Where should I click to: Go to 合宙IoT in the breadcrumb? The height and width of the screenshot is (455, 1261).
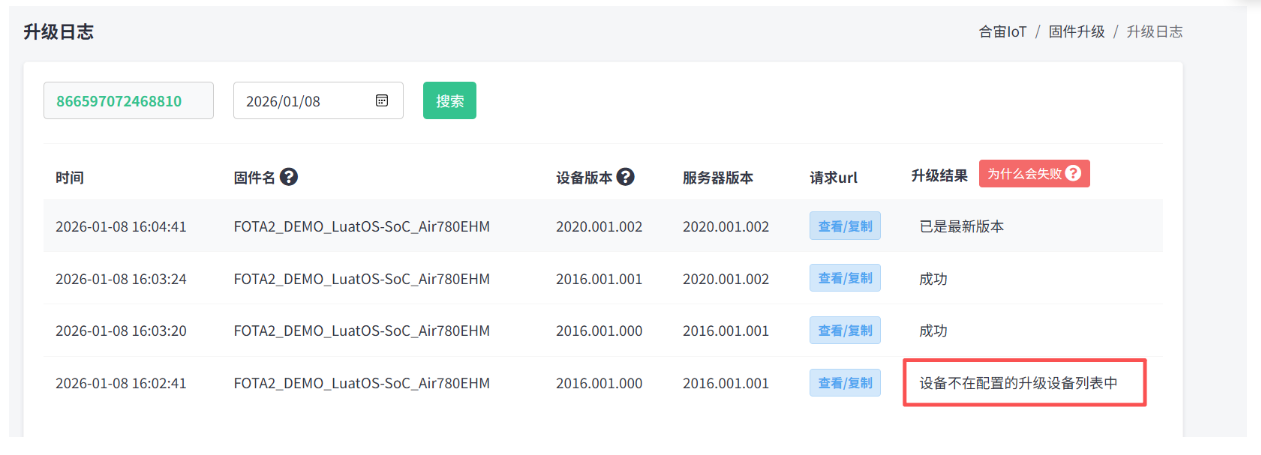[x=1002, y=32]
